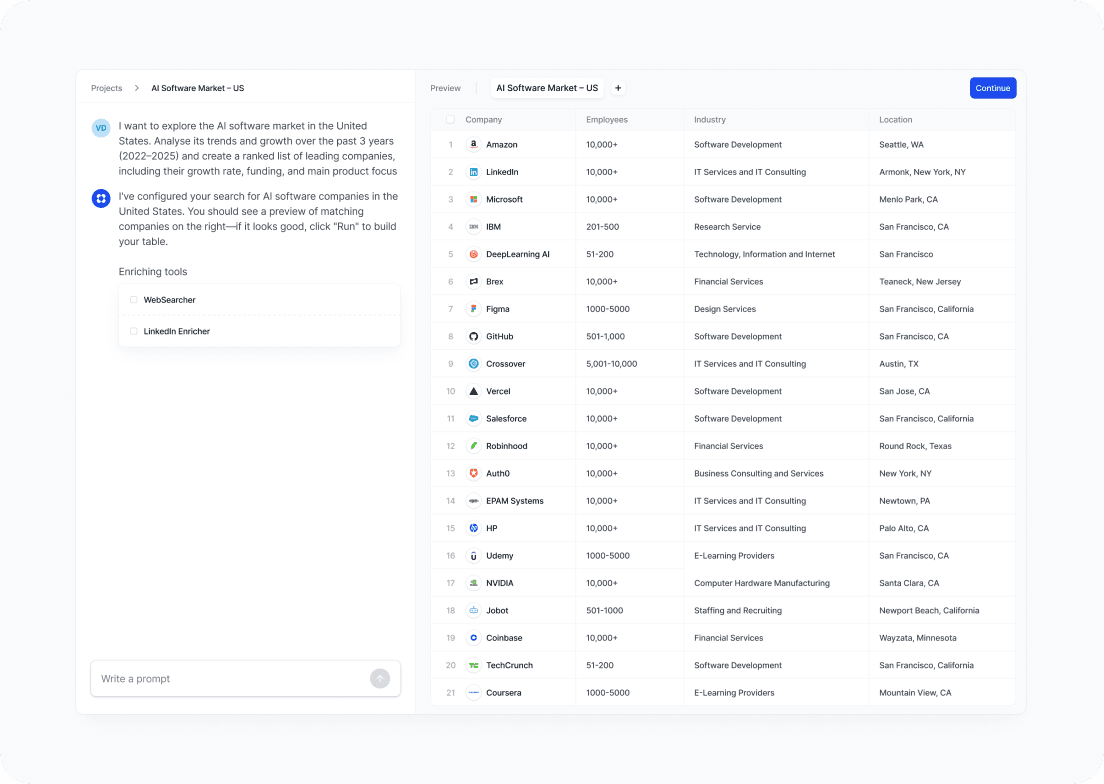
Task: Click the Salesforce cloud logo icon
Action: click(x=474, y=419)
